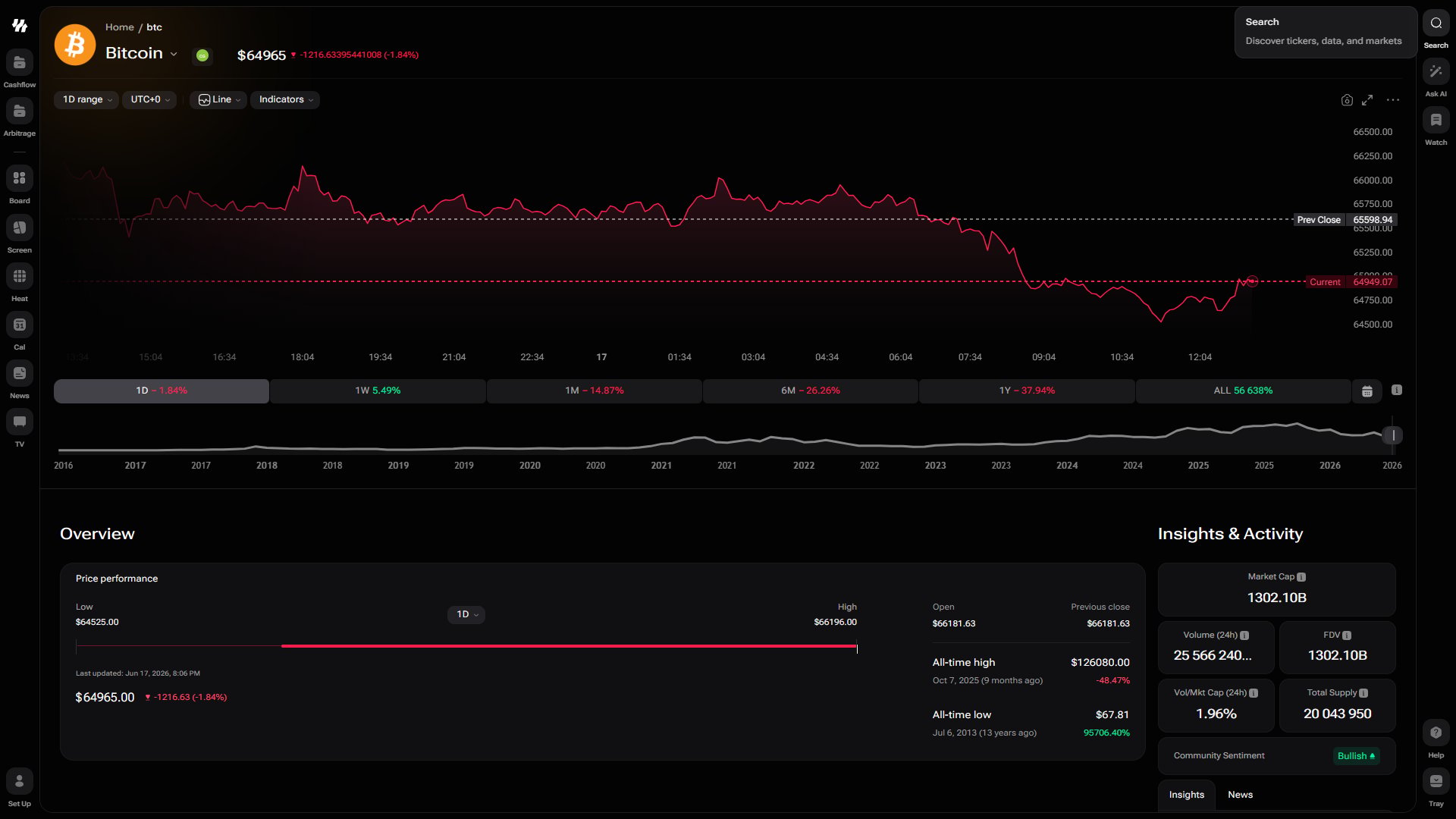Image resolution: width=1456 pixels, height=819 pixels.
Task: Click the Market Cap 1302.10B card
Action: tap(1276, 589)
